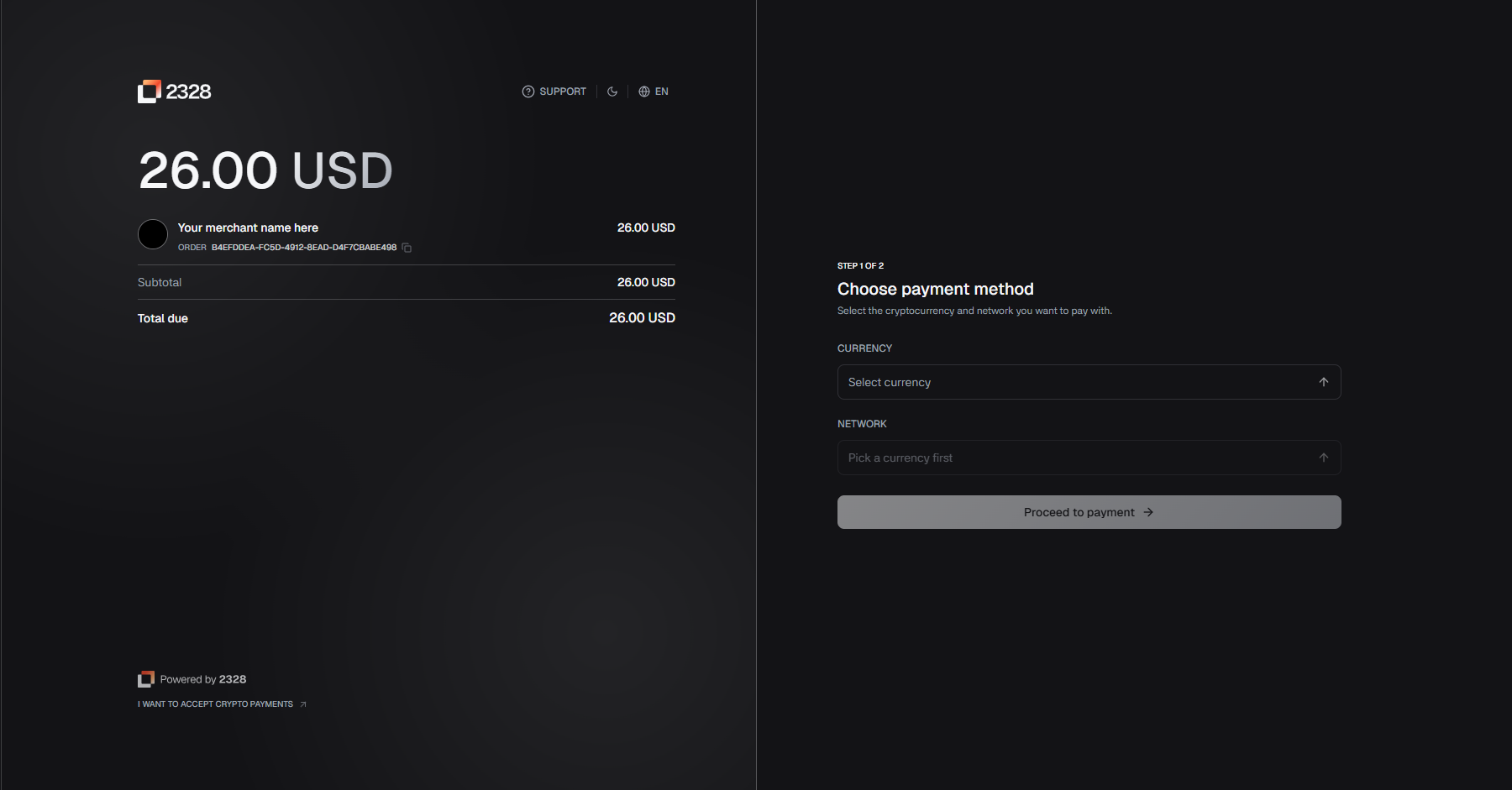
Task: Open the Support help link
Action: click(x=554, y=92)
